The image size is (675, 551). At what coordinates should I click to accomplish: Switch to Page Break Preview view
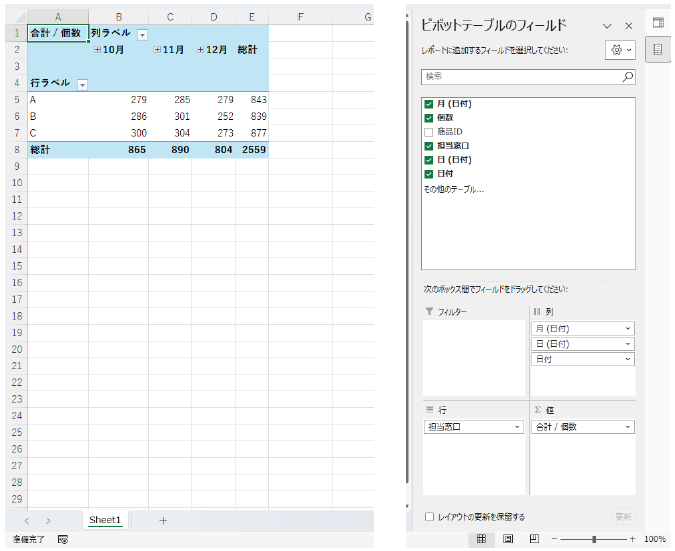coord(535,539)
